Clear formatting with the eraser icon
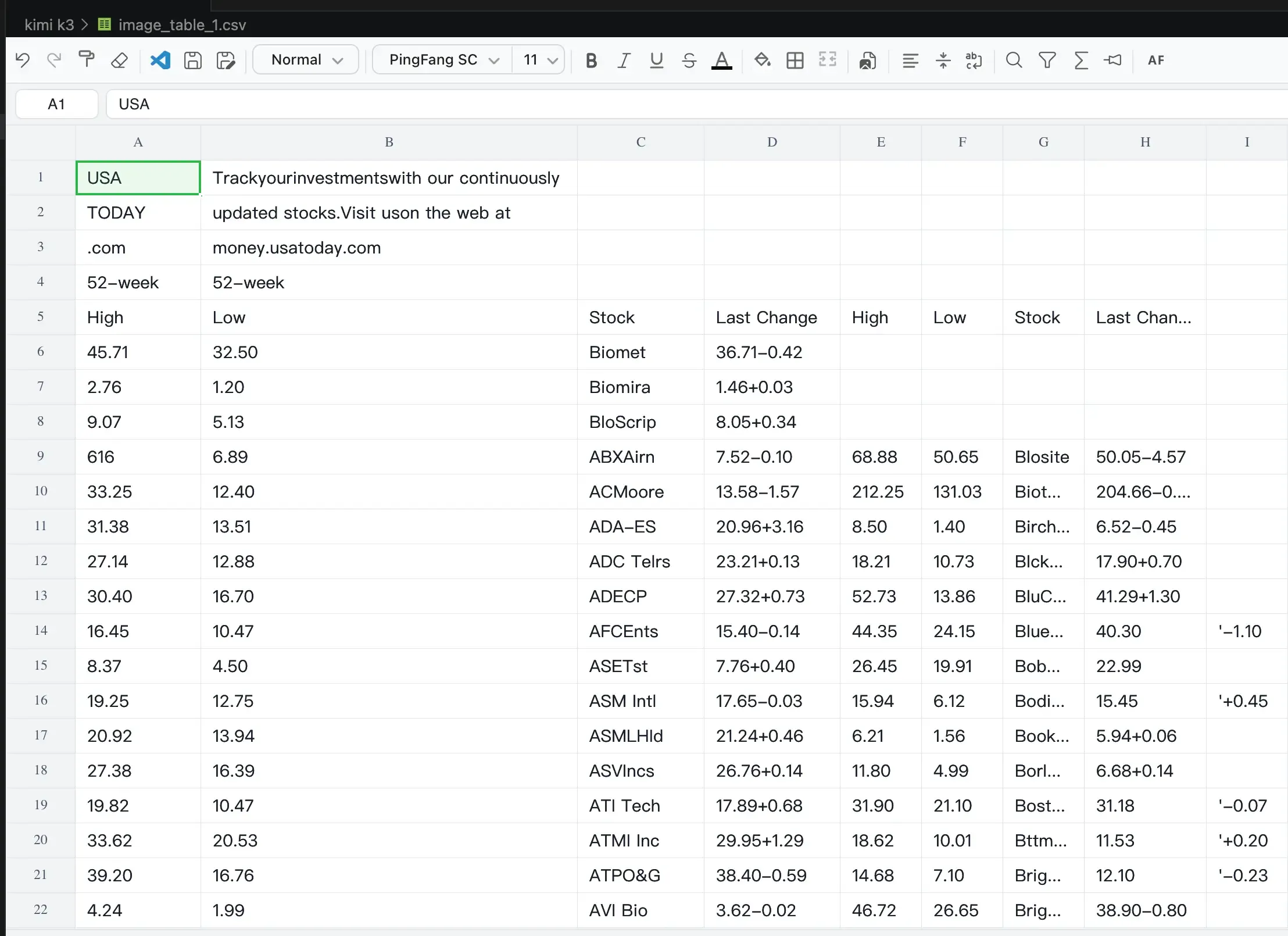This screenshot has height=936, width=1288. [119, 60]
